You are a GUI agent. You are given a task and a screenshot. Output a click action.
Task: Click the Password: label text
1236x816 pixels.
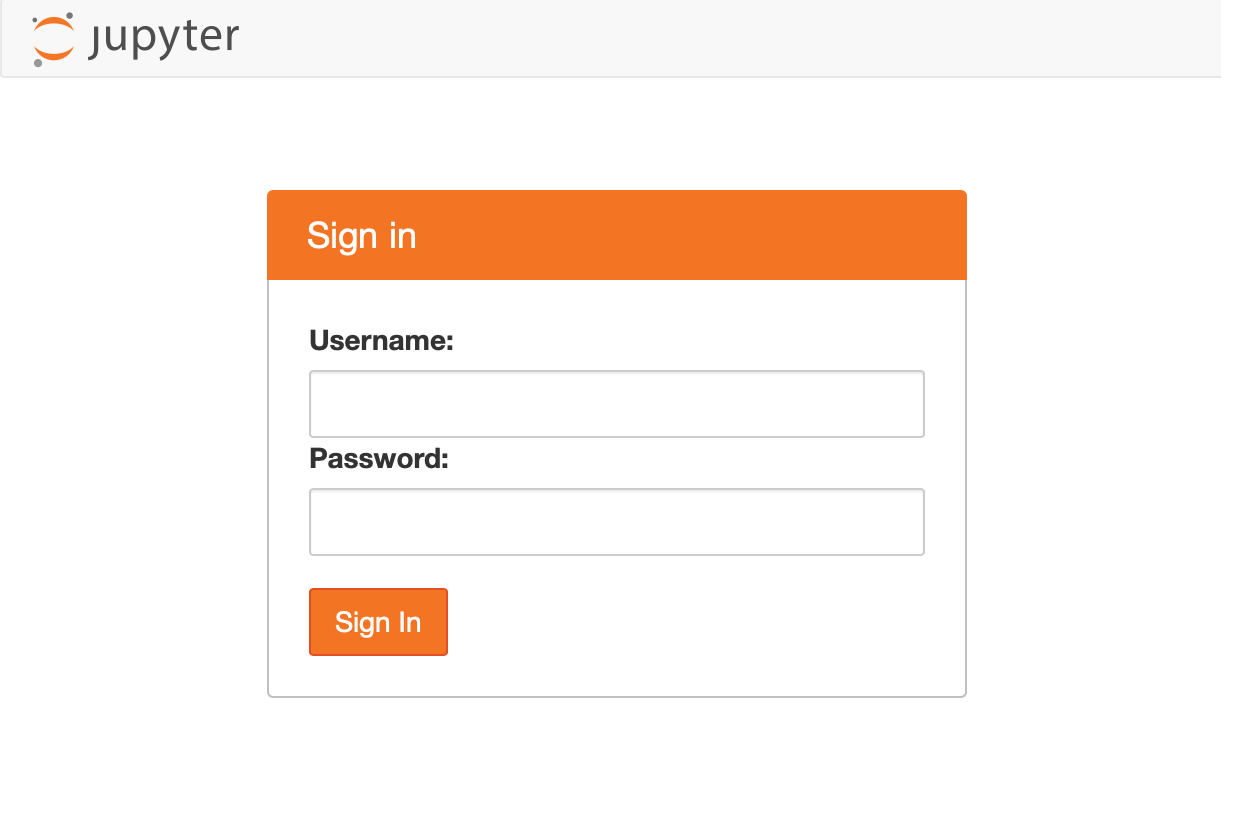pos(377,458)
